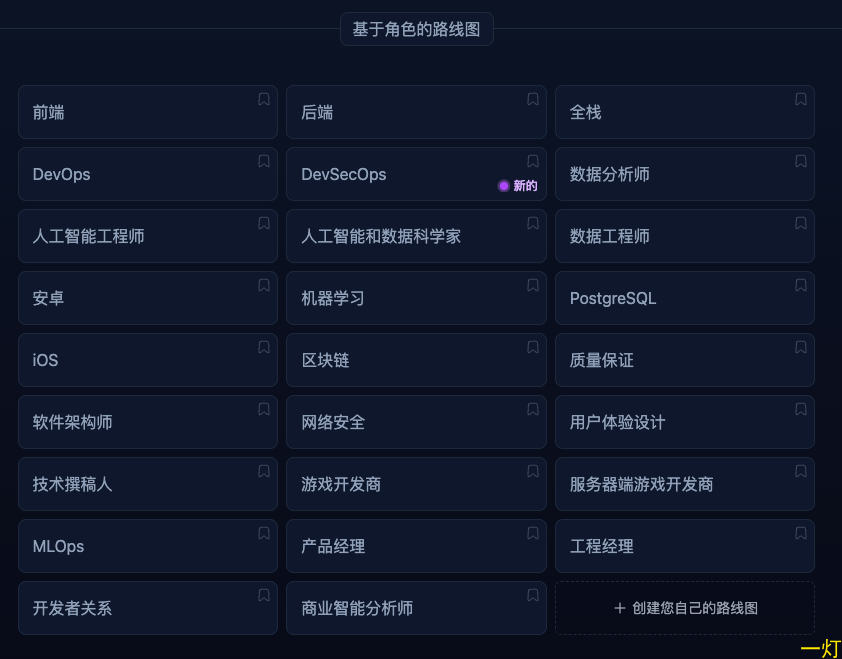Open the 机器学习 roadmap
This screenshot has width=842, height=659.
point(416,298)
